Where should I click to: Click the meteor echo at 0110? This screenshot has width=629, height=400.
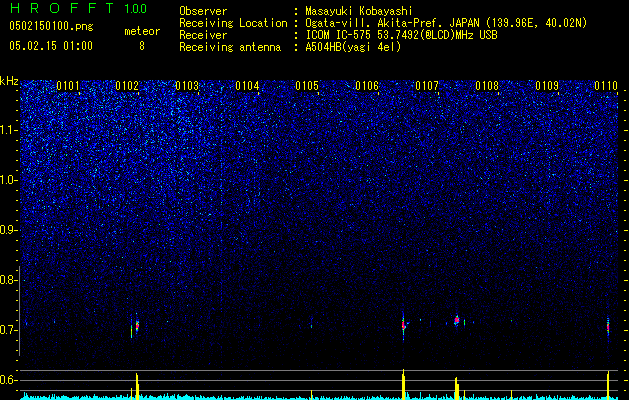(608, 326)
